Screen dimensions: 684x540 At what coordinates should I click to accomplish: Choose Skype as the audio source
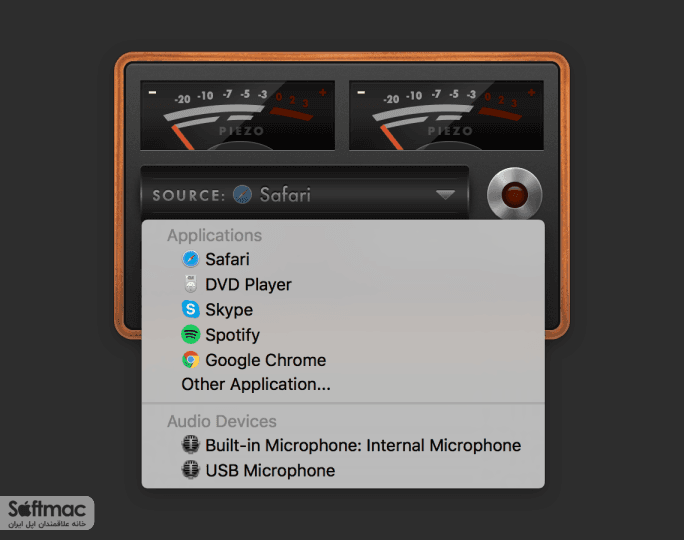click(x=229, y=310)
